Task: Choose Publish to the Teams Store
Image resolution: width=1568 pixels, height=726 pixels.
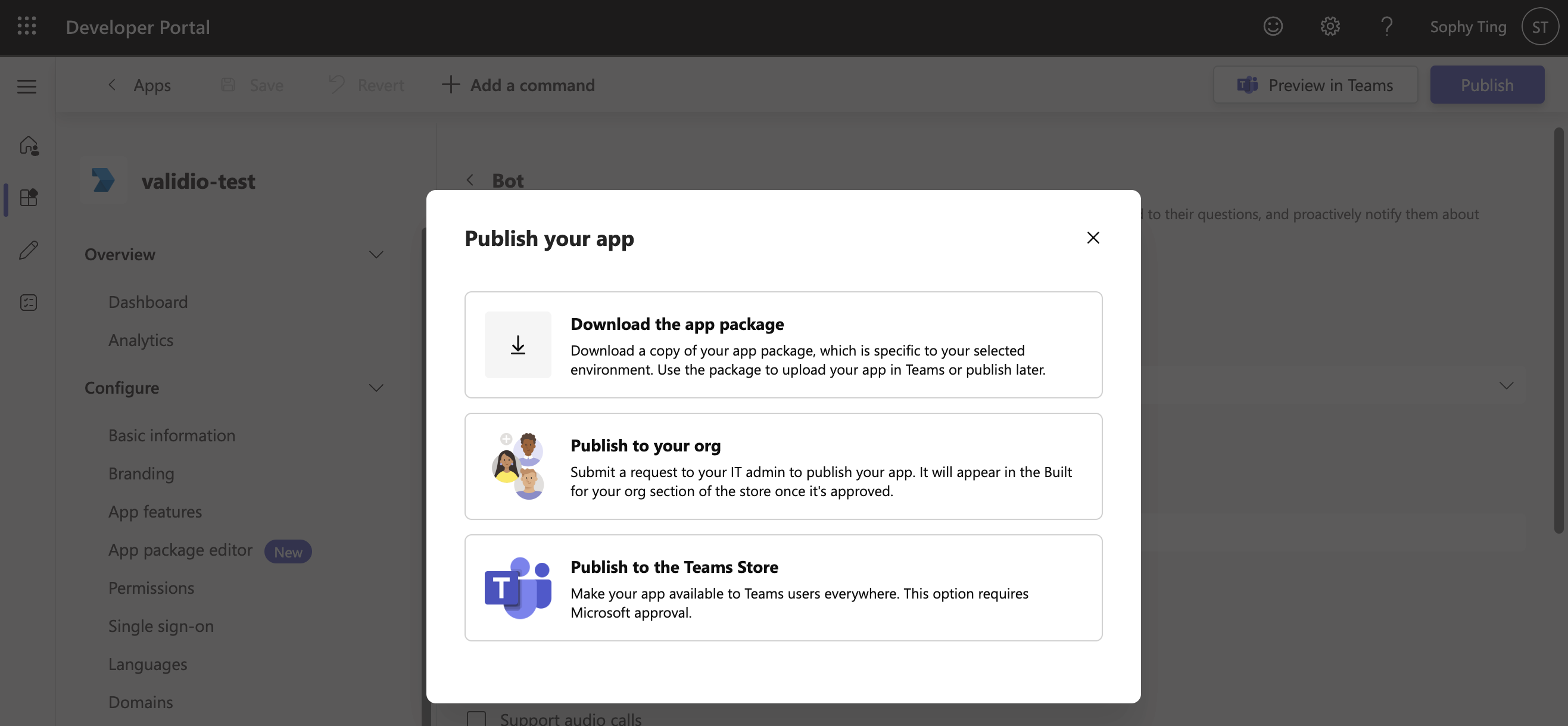Action: tap(783, 587)
